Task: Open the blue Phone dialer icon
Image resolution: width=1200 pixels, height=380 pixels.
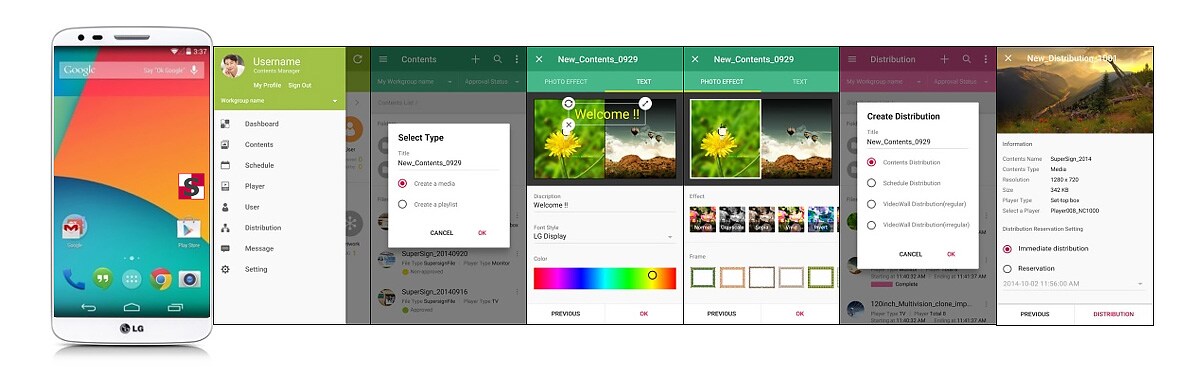Action: pos(74,279)
